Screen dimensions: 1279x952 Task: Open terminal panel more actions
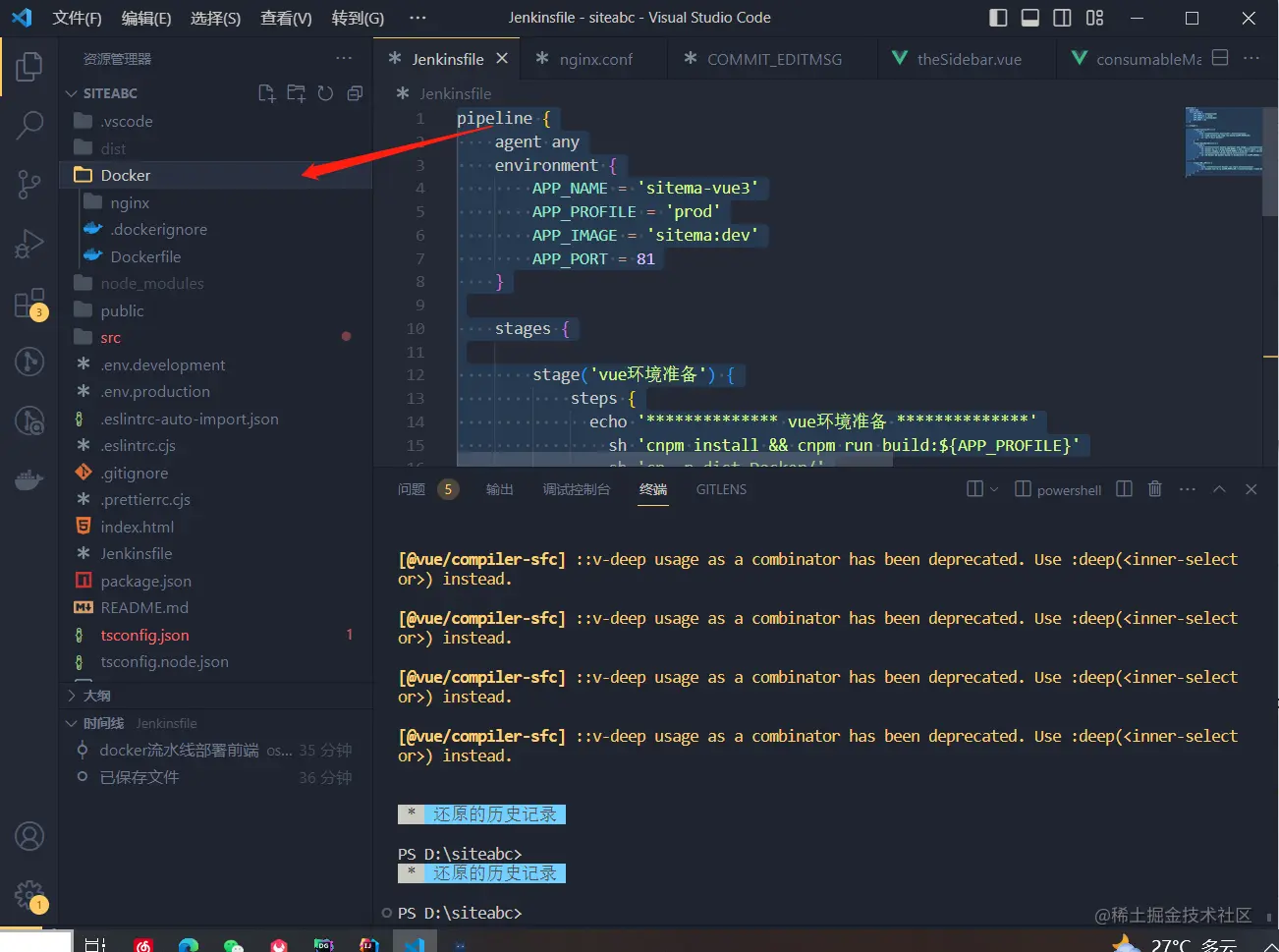click(x=1188, y=489)
